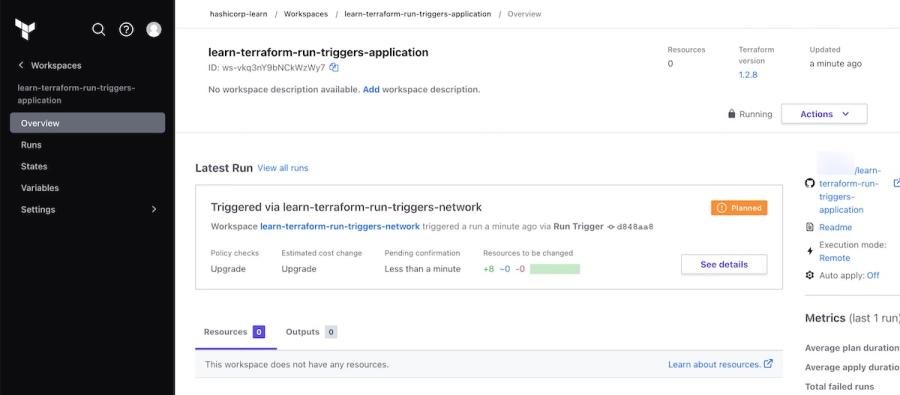Click the external link icon by repository
The width and height of the screenshot is (900, 395).
(897, 183)
